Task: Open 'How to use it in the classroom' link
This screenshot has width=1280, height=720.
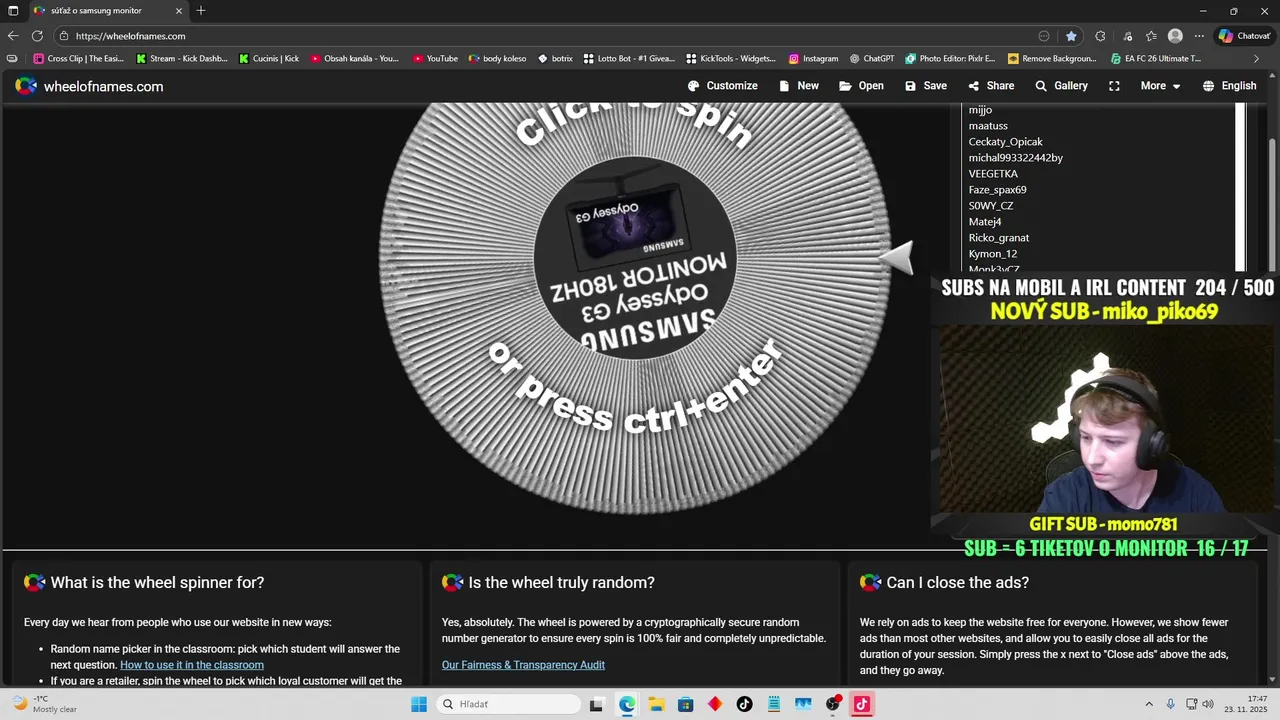Action: [192, 665]
